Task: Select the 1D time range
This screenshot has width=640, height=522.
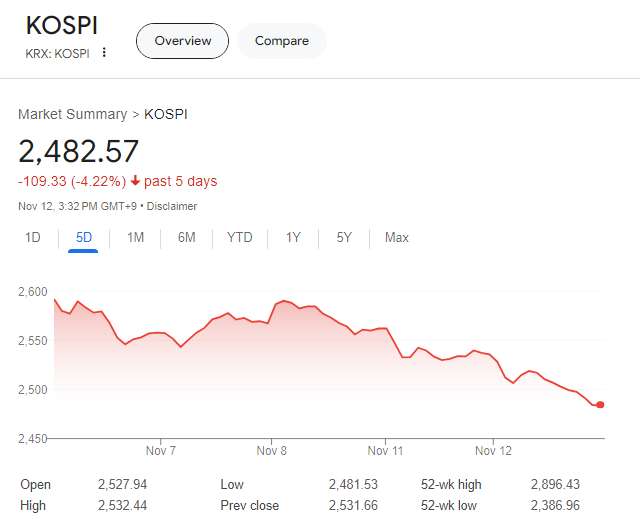Action: (x=32, y=237)
